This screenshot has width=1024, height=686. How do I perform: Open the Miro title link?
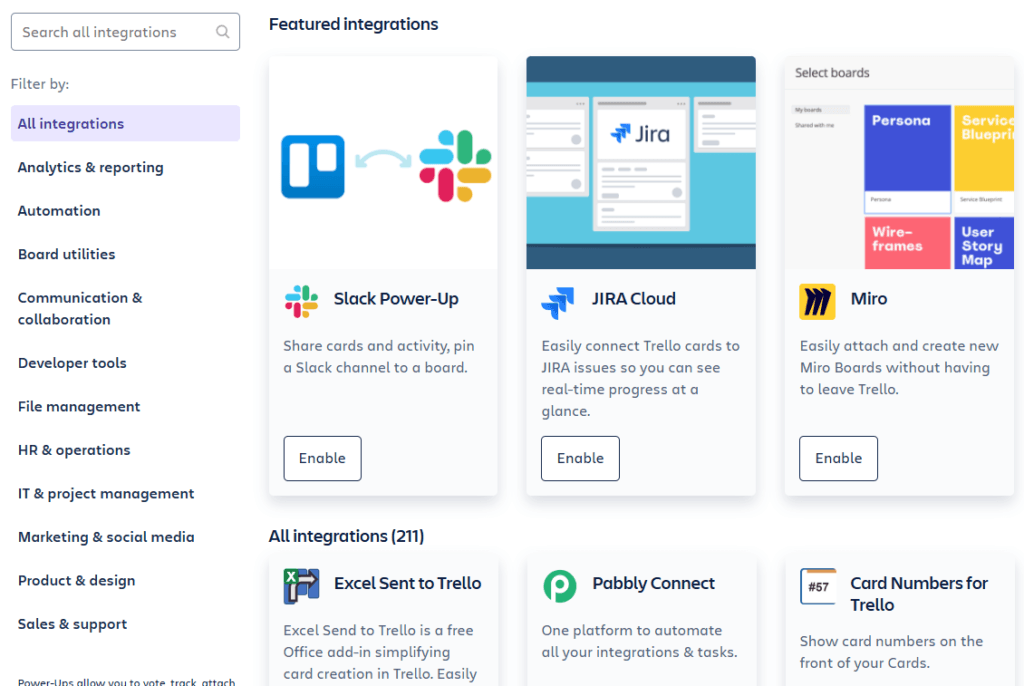click(869, 299)
